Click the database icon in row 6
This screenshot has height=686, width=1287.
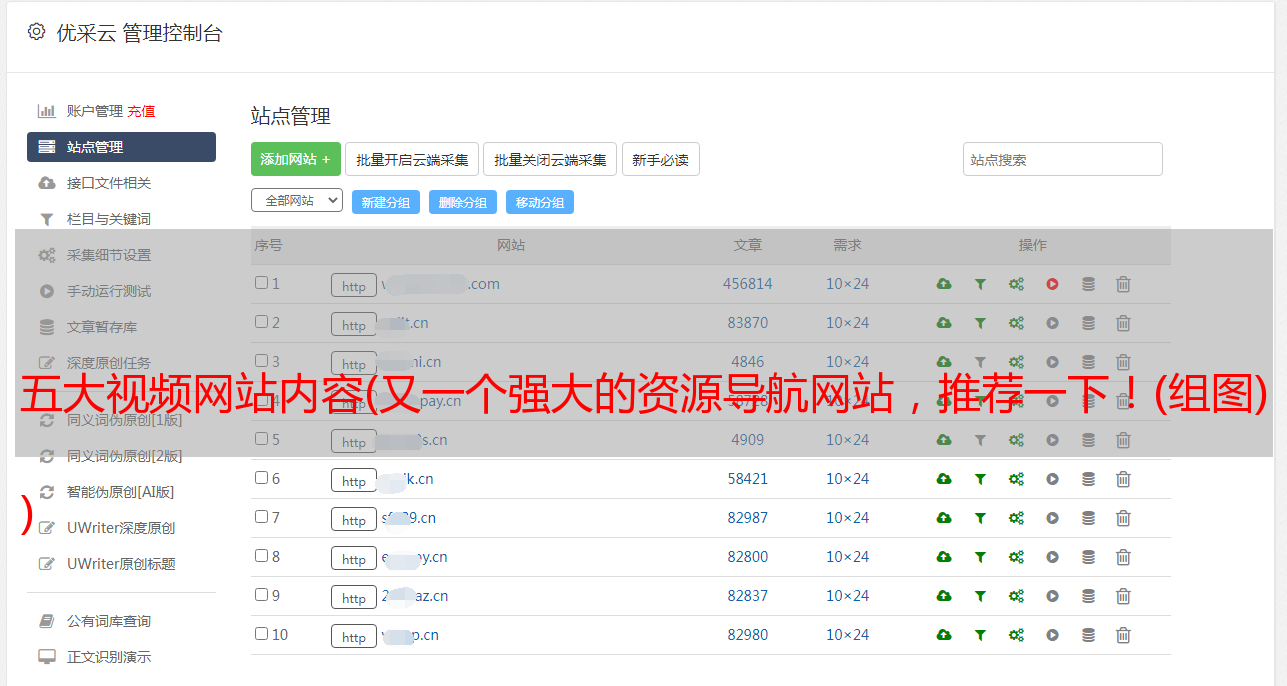(1088, 479)
